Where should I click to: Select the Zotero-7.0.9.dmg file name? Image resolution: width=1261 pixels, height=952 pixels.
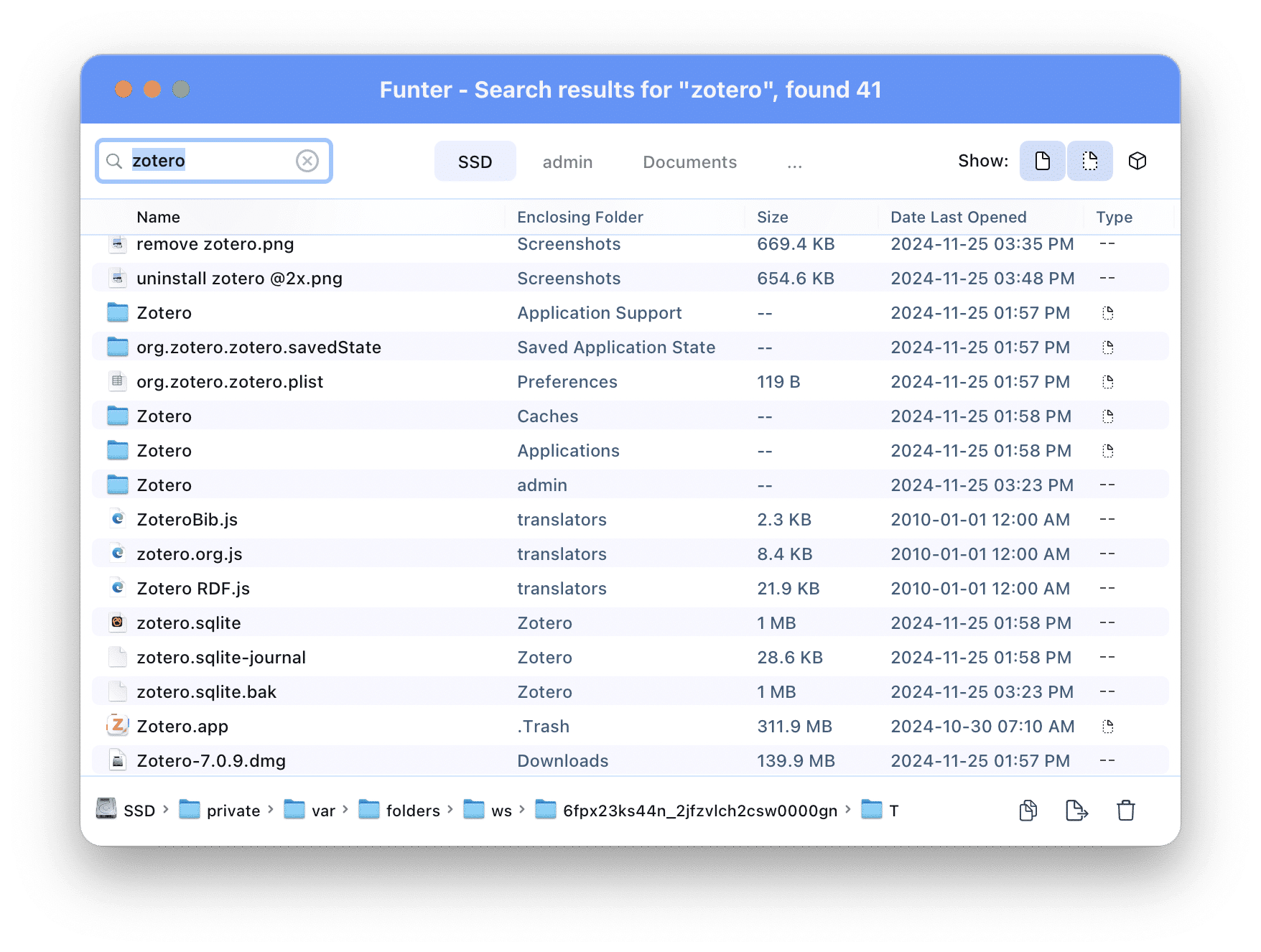click(211, 761)
